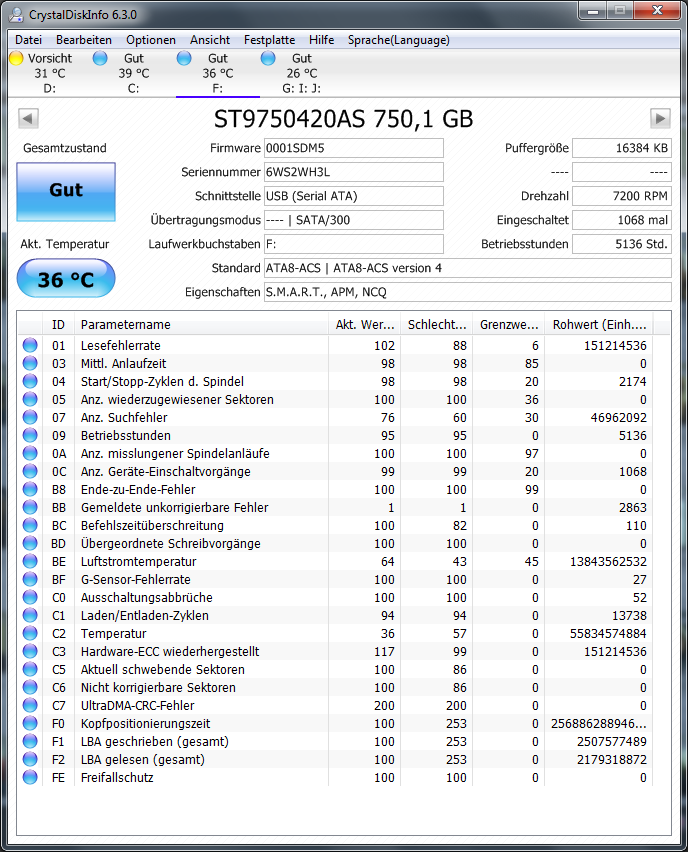Click the Puffergröße field 16384 KB
The width and height of the screenshot is (688, 852).
click(x=622, y=148)
